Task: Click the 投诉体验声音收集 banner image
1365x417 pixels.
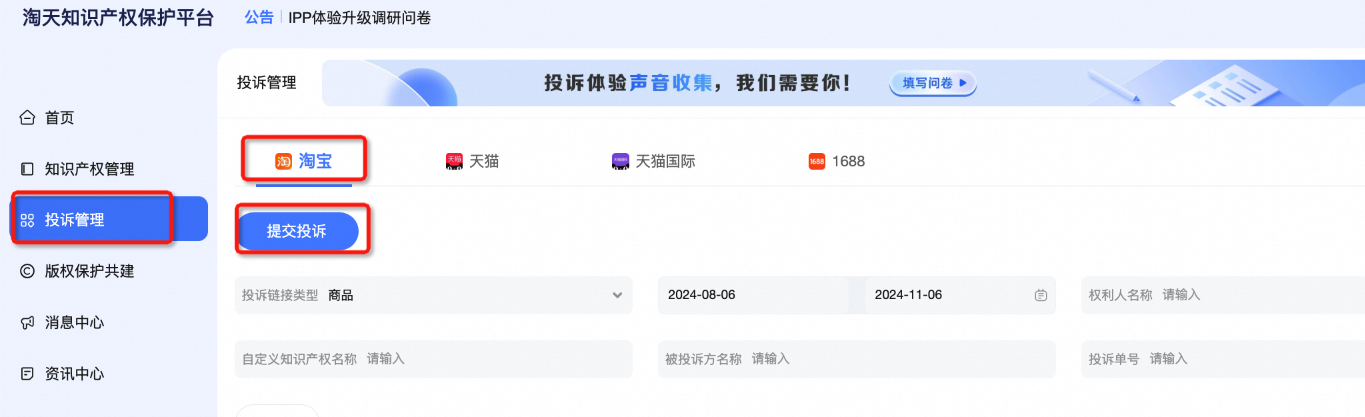Action: click(843, 83)
